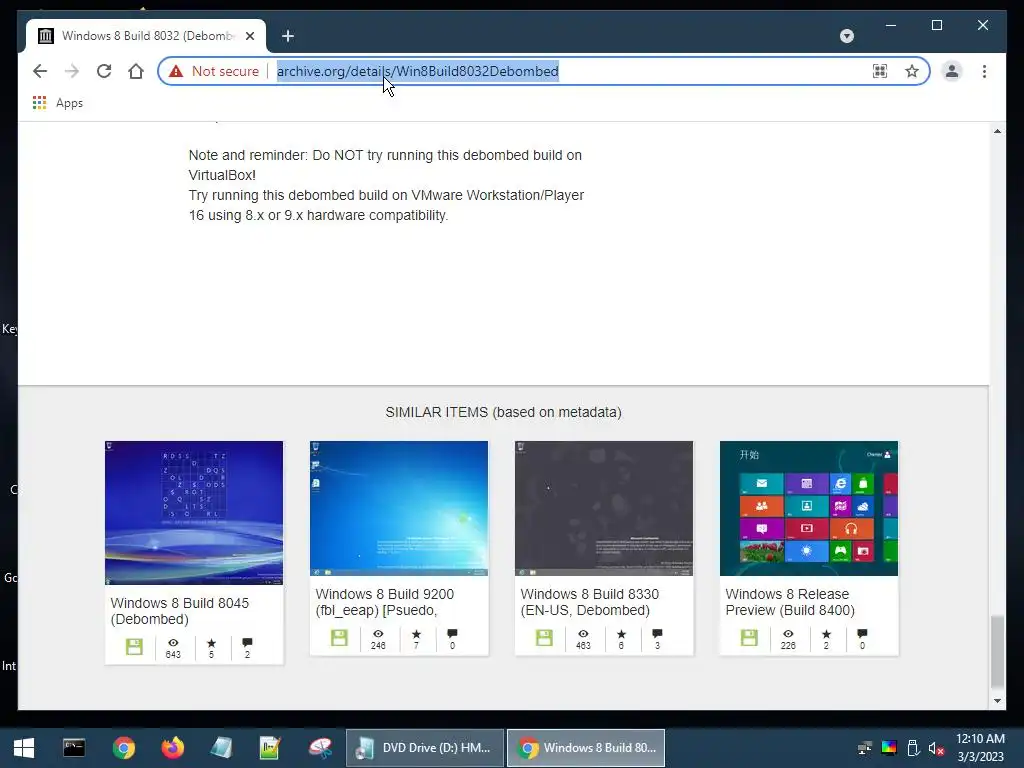Screen dimensions: 1024x768
Task: Open the Windows 8 Build 8330 thumbnail
Action: (x=604, y=508)
